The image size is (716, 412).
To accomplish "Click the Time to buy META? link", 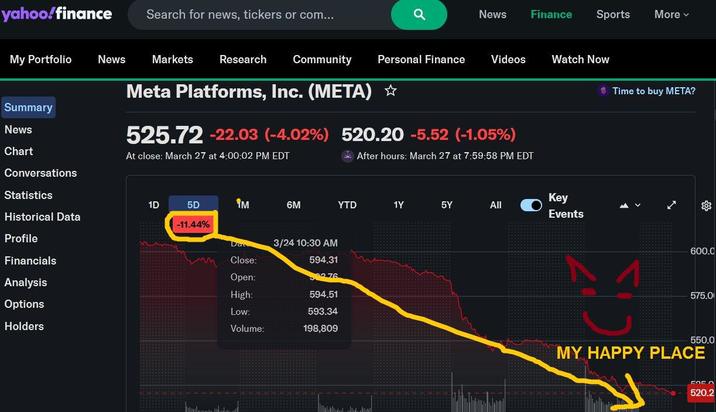I will 653,91.
